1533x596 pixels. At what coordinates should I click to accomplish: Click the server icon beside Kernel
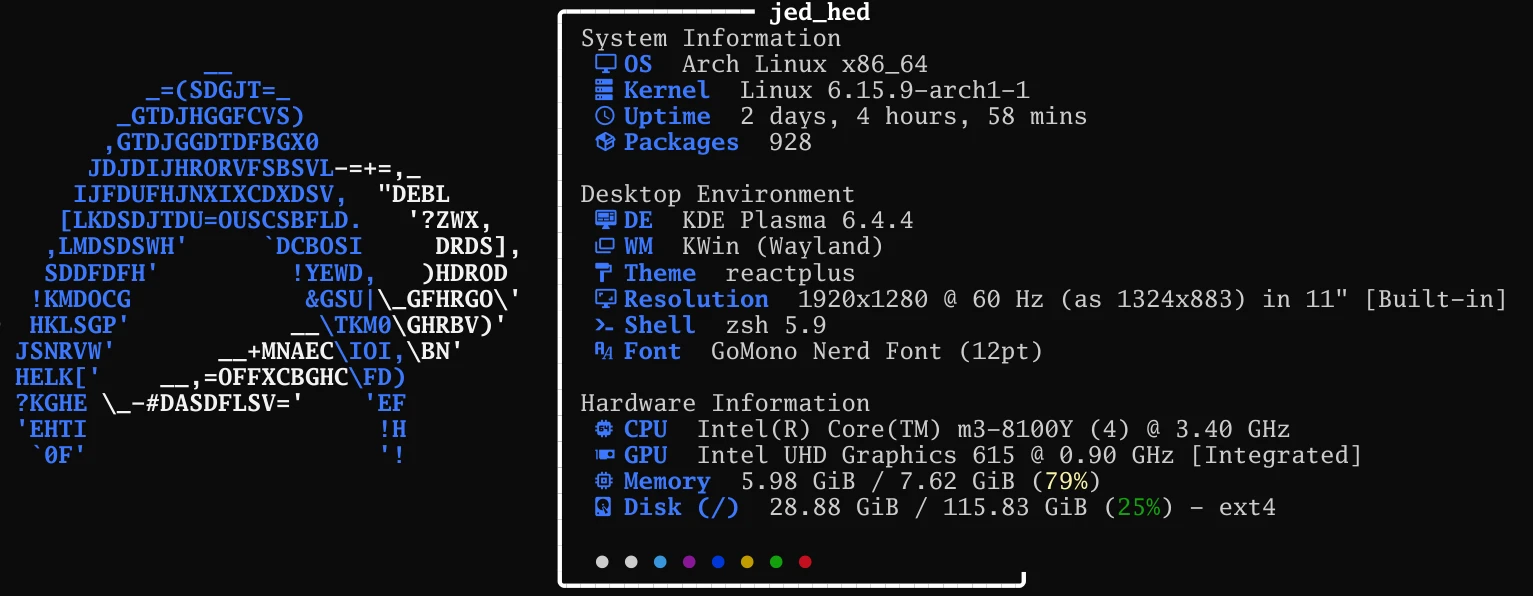[x=604, y=90]
